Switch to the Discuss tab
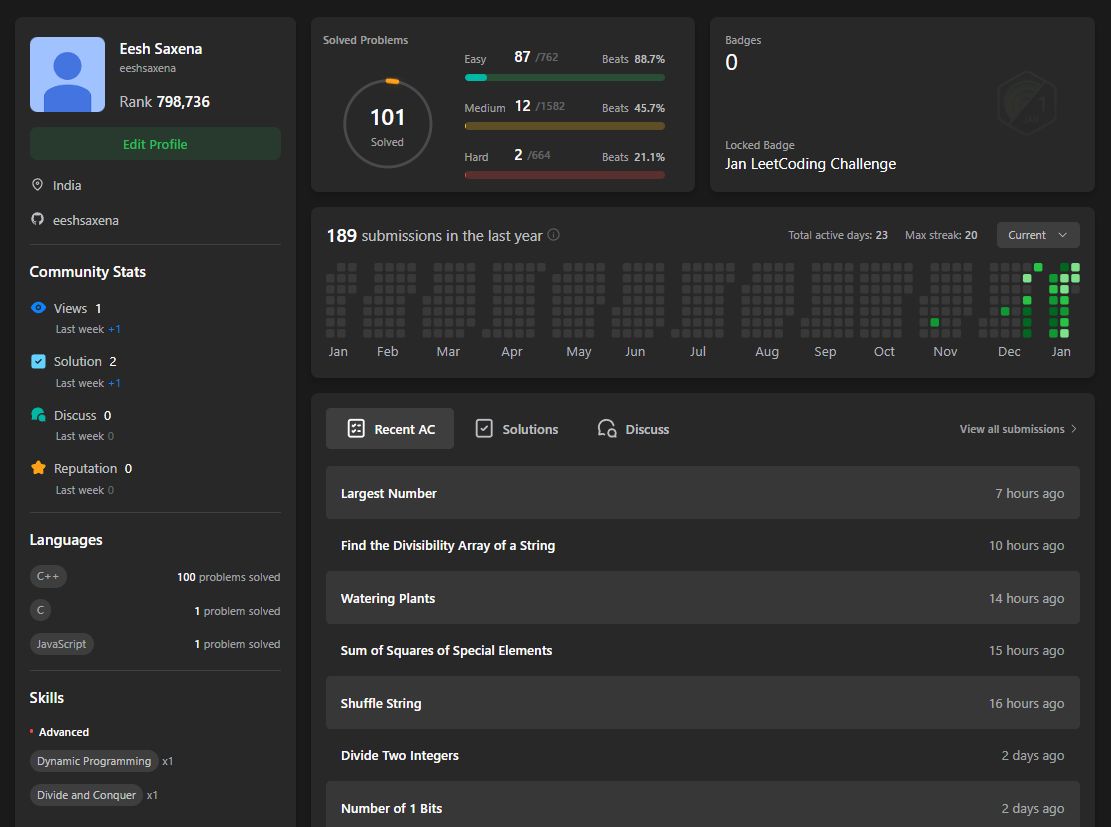The image size is (1111, 827). coord(633,429)
